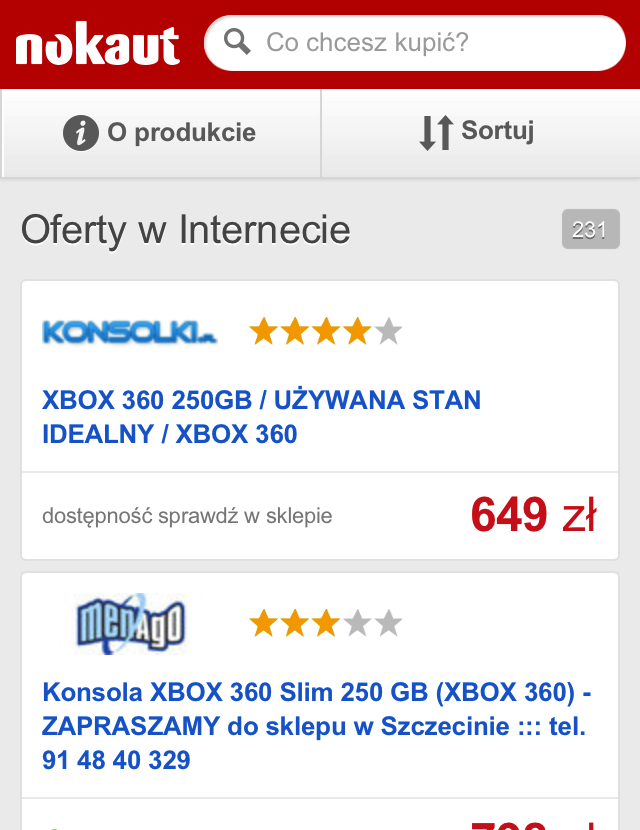This screenshot has height=830, width=640.
Task: Click "dostępność sprawdź w sklepie" text
Action: coord(187,516)
